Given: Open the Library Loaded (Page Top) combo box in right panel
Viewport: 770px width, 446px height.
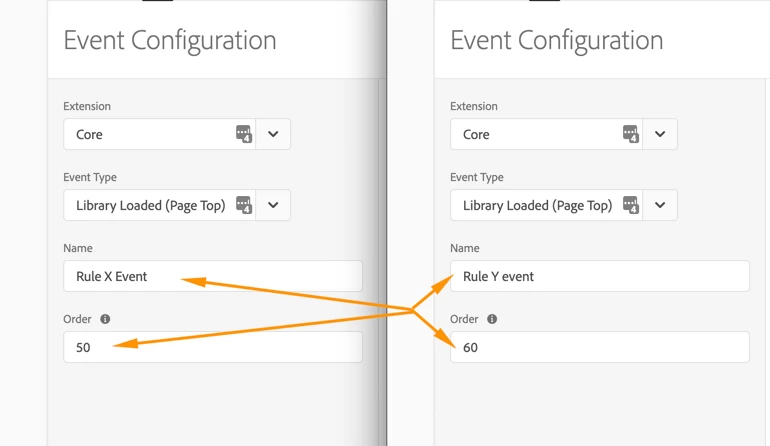Looking at the screenshot, I should pos(564,205).
